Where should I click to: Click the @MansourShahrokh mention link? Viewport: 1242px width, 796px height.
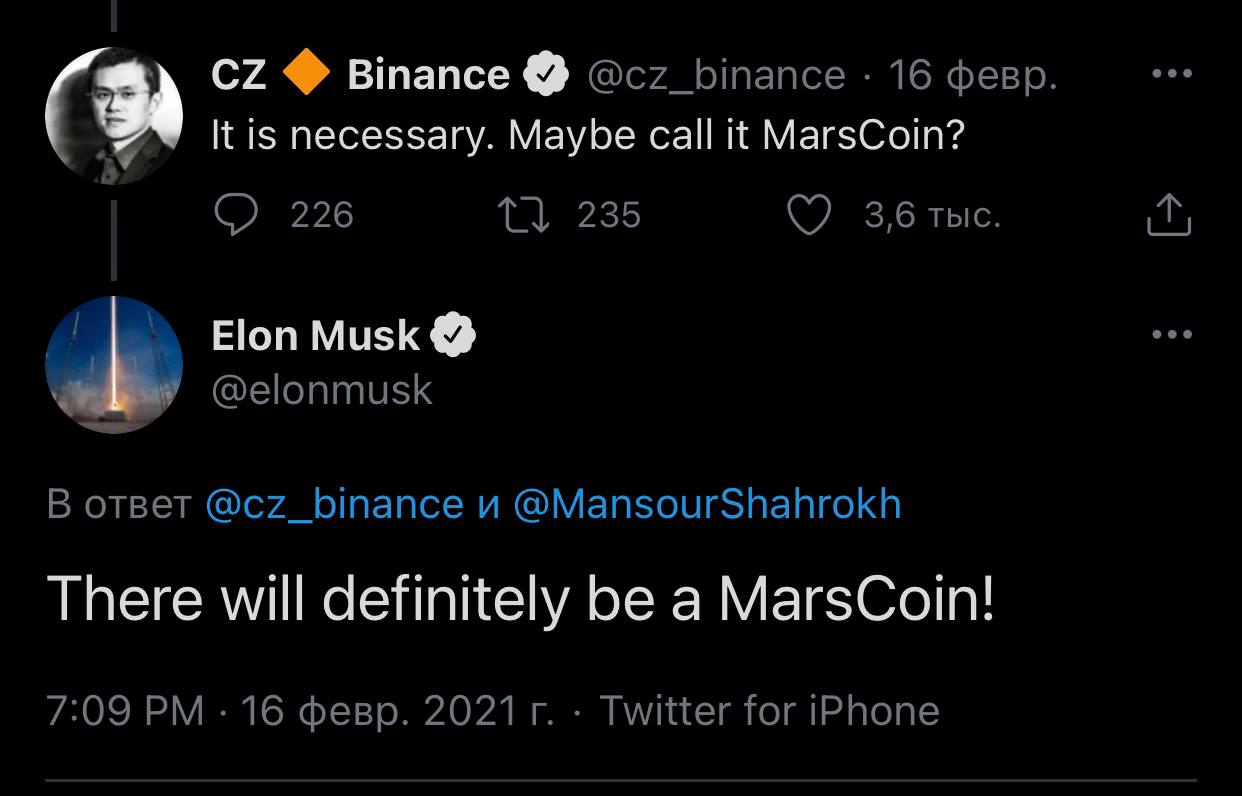pos(707,505)
